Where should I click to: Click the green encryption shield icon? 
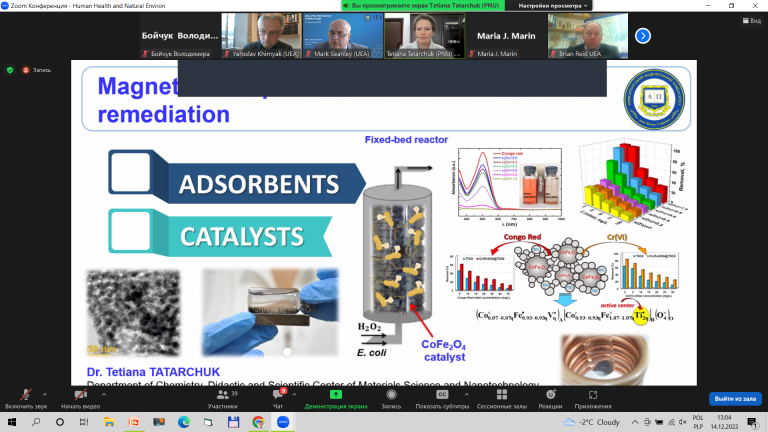(x=10, y=70)
